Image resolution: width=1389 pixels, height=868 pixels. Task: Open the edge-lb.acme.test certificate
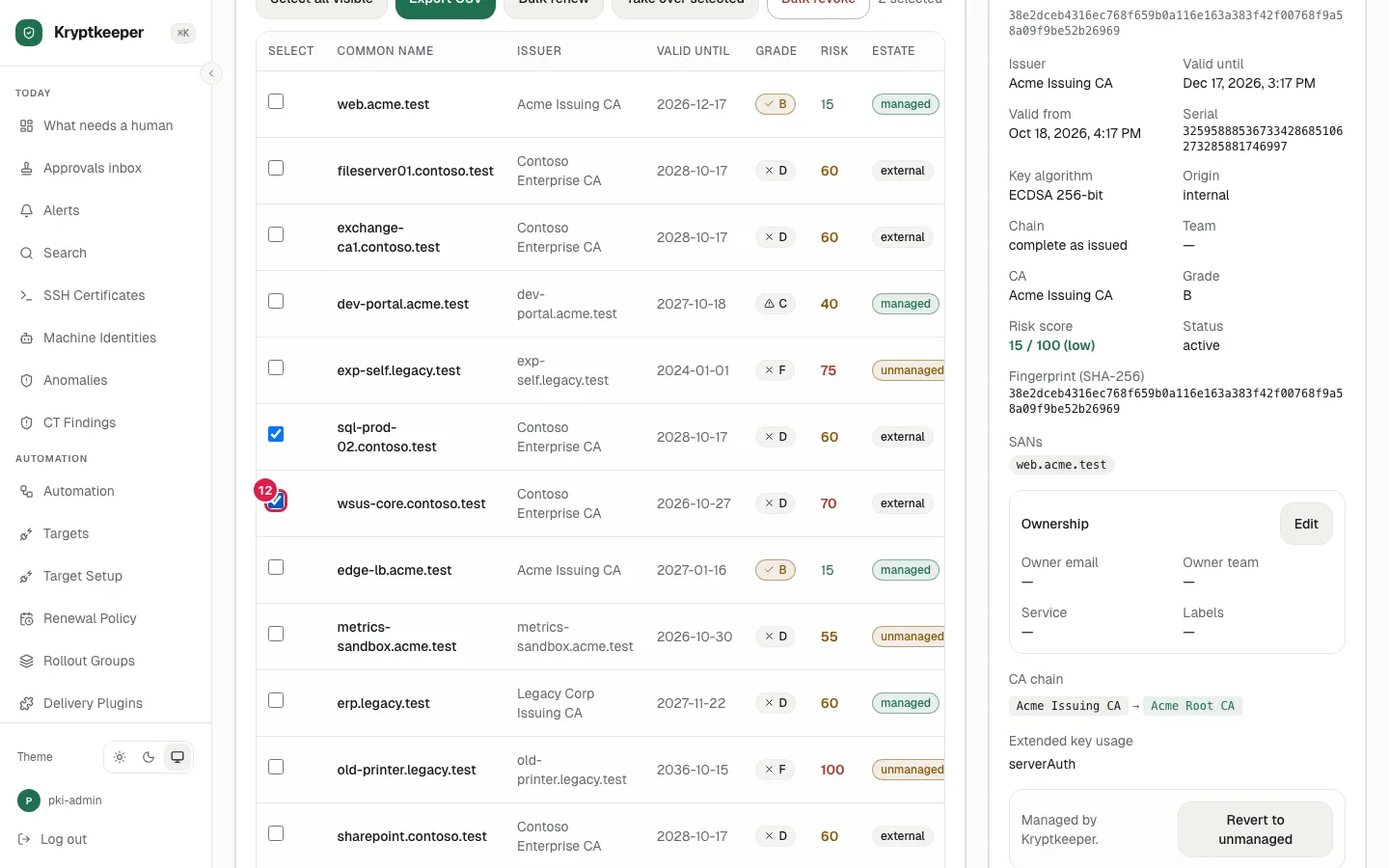pyautogui.click(x=600, y=570)
